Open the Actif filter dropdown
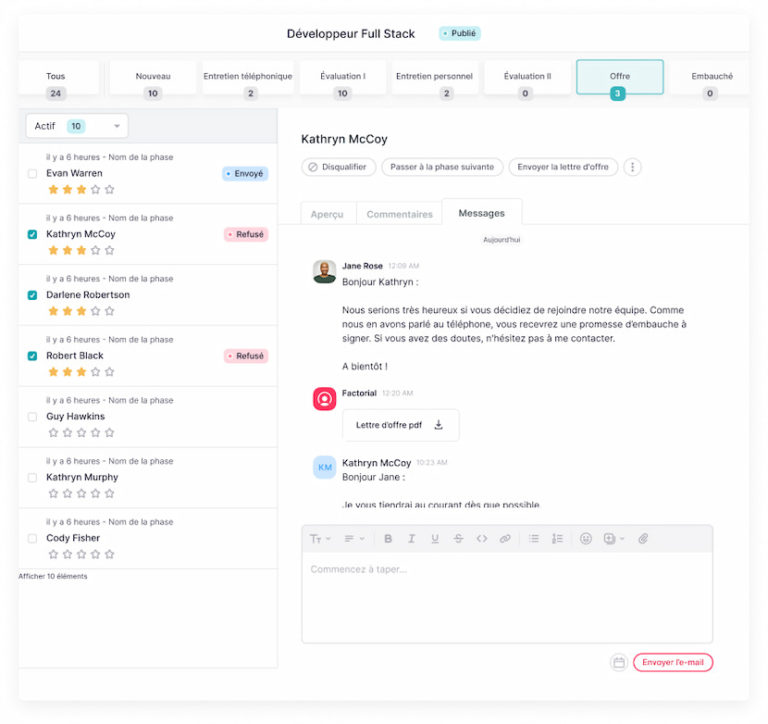Screen dimensions: 768x724 point(77,126)
